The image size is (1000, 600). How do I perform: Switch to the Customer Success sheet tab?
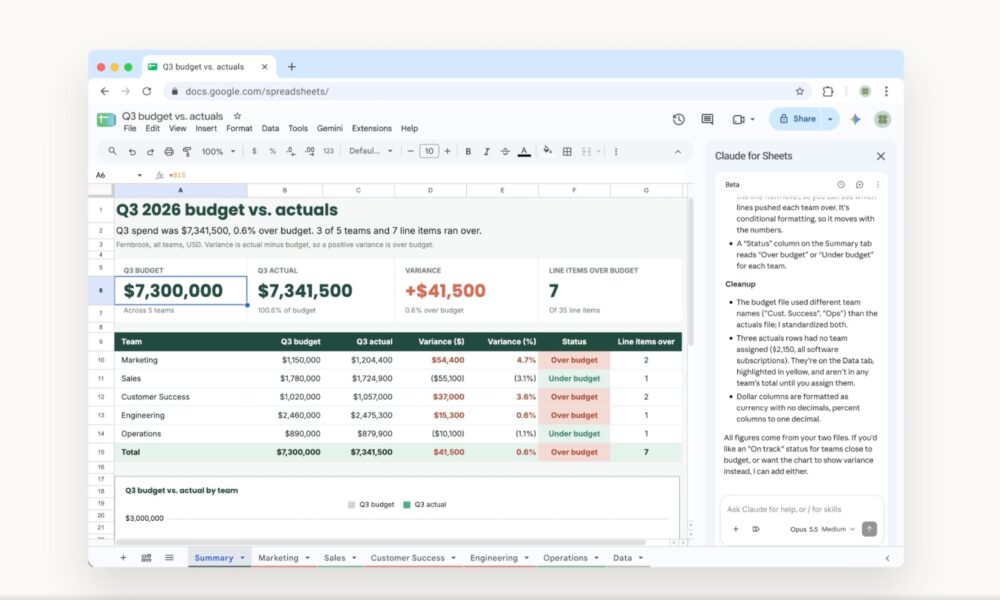click(408, 558)
